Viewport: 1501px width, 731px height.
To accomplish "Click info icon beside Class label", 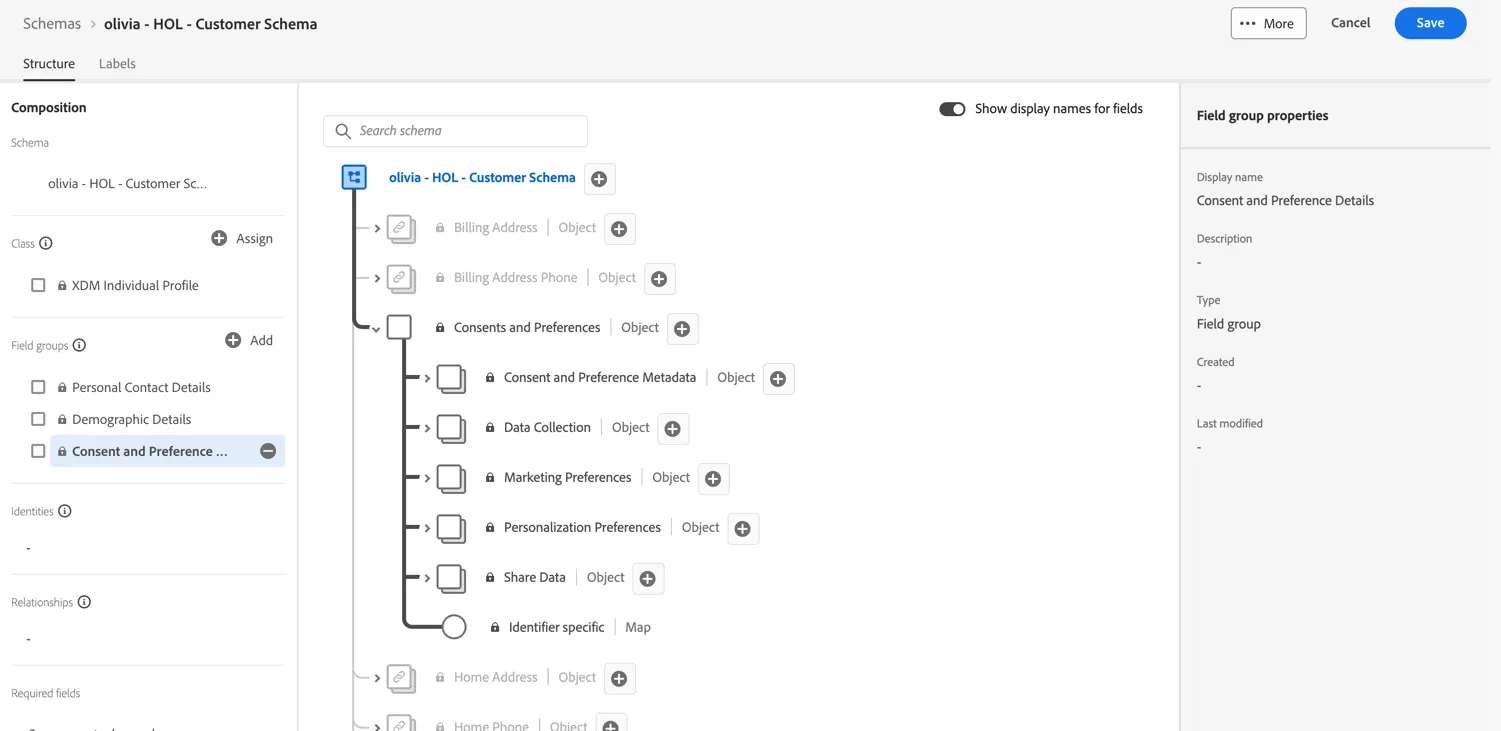I will click(x=45, y=243).
